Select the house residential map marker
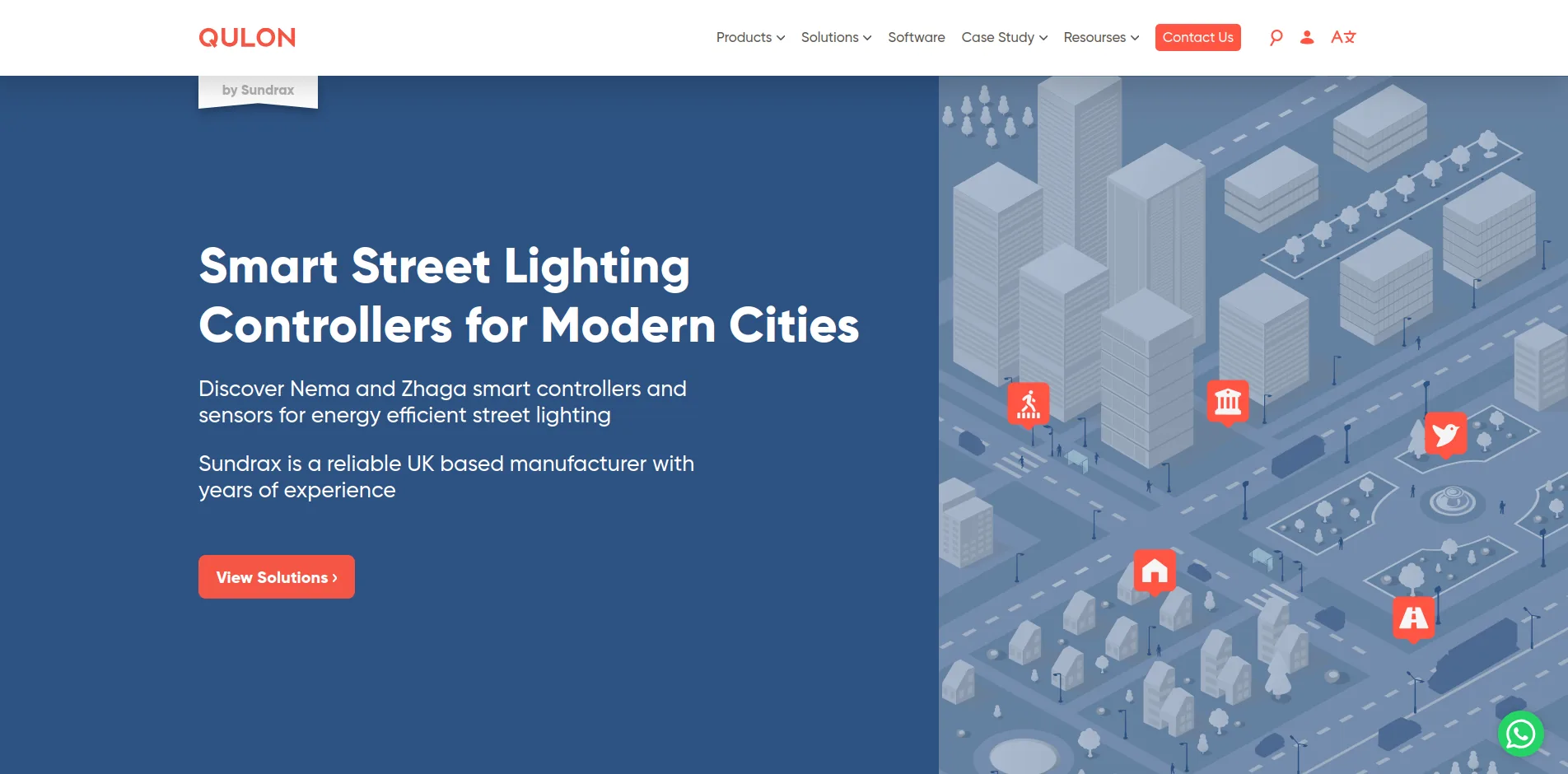The width and height of the screenshot is (1568, 774). [x=1155, y=571]
